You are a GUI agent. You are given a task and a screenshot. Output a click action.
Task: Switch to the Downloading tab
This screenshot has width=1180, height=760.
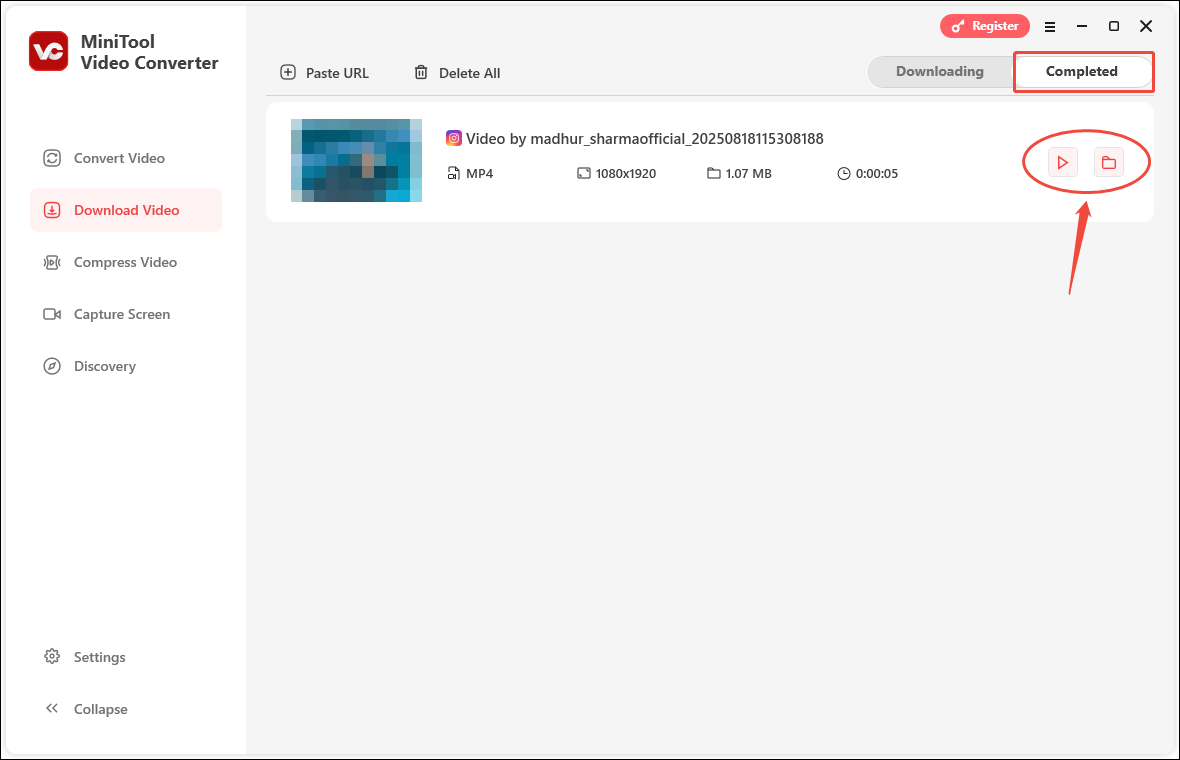coord(939,71)
